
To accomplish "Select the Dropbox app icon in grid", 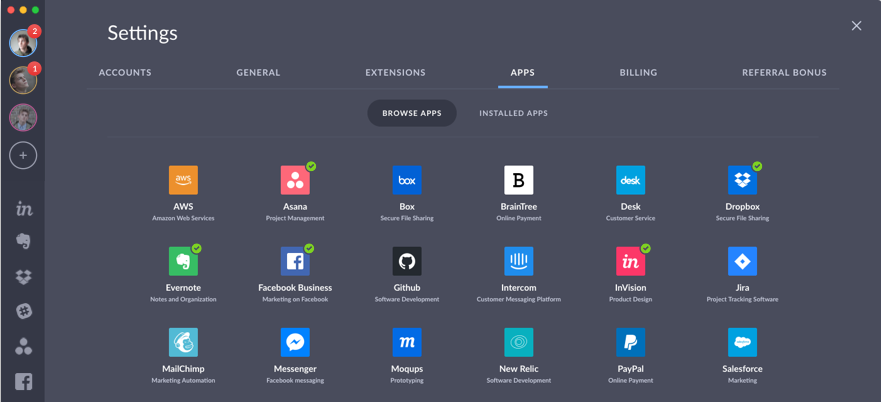I will (742, 180).
